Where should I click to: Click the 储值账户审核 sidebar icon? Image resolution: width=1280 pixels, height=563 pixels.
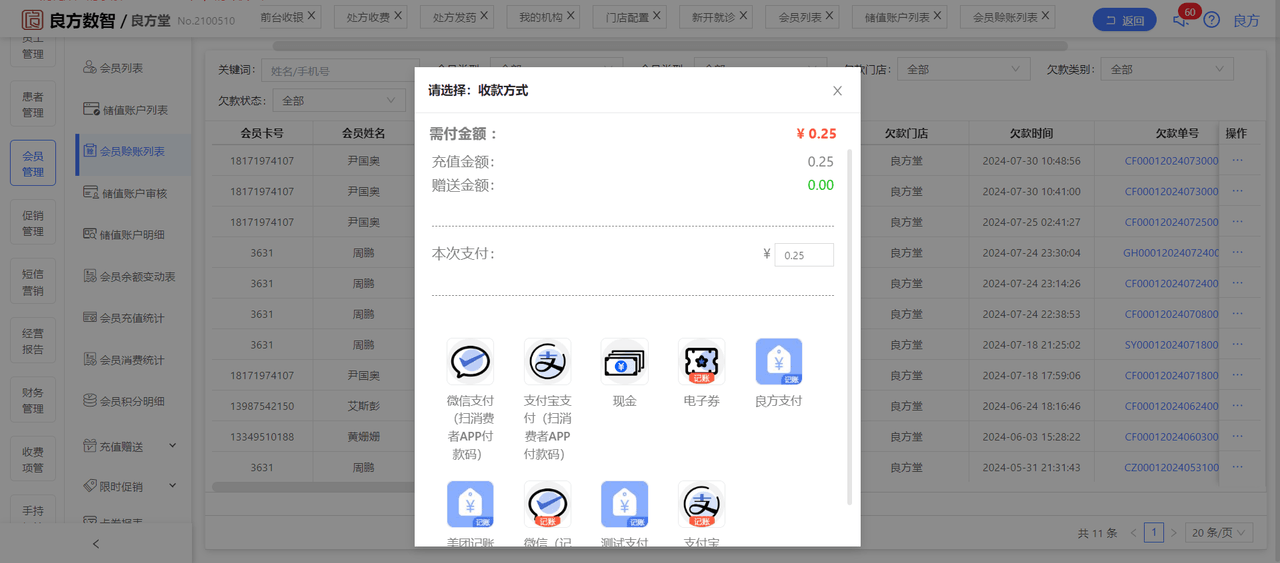pyautogui.click(x=89, y=193)
